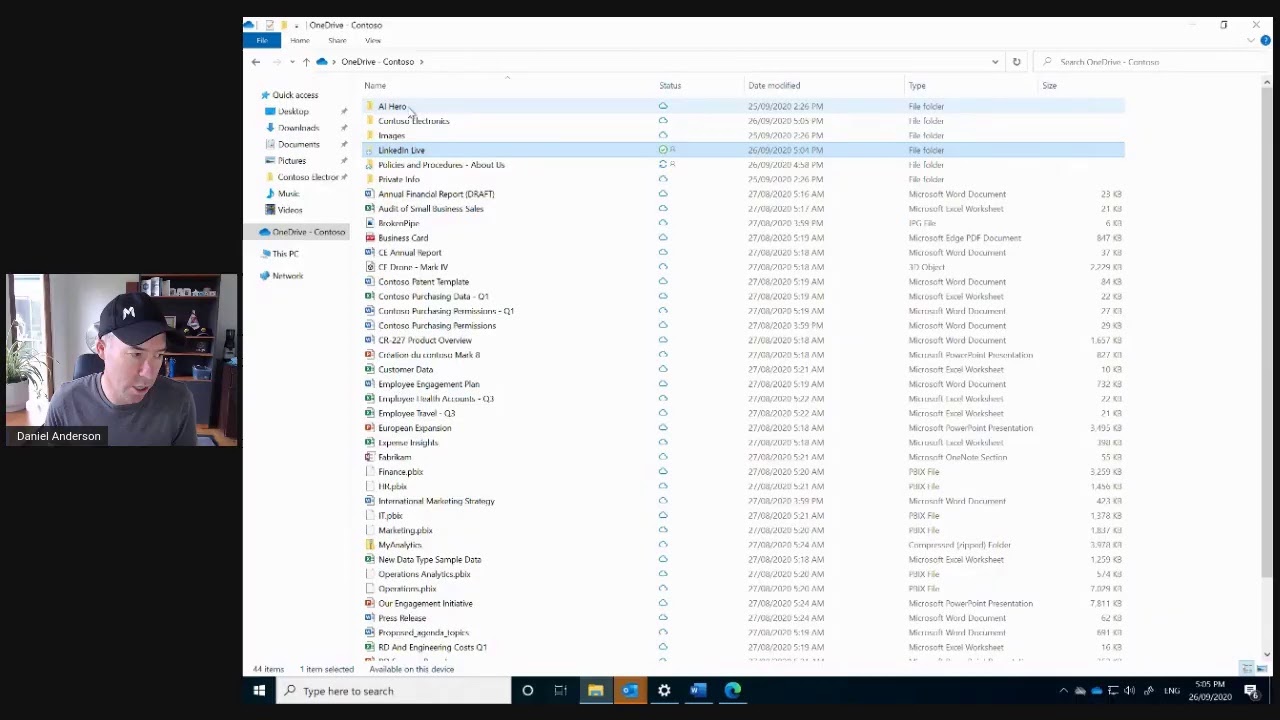Launch Microsoft Edge from the taskbar

733,691
